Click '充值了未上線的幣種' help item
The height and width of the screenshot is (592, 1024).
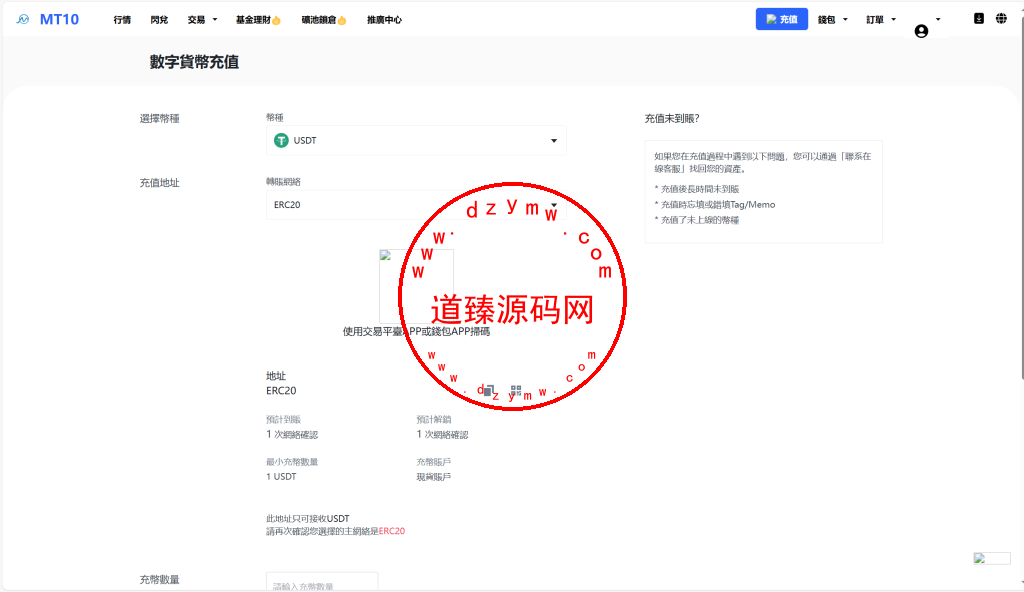(x=697, y=220)
